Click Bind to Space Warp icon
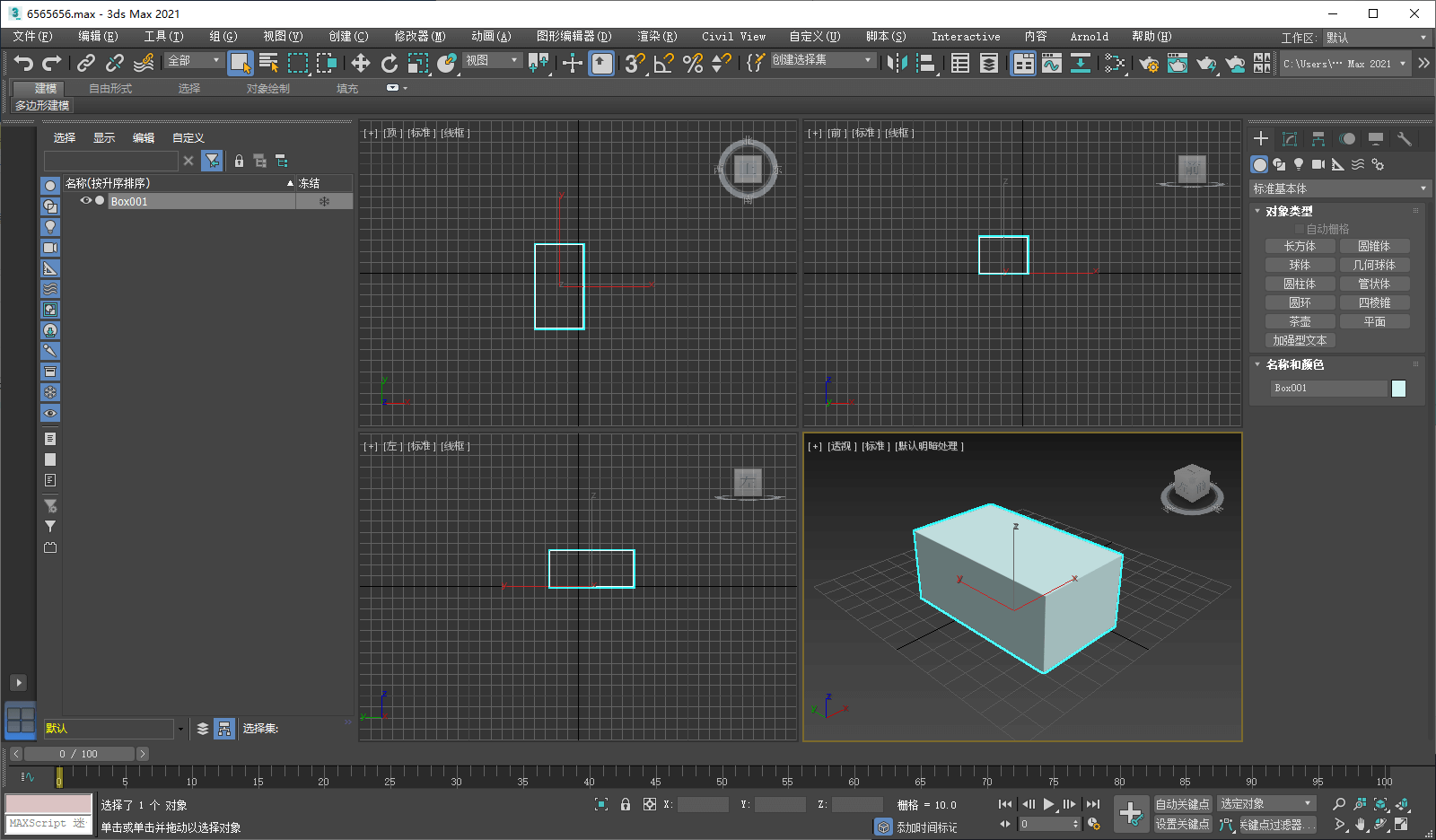The height and width of the screenshot is (840, 1436). point(144,63)
